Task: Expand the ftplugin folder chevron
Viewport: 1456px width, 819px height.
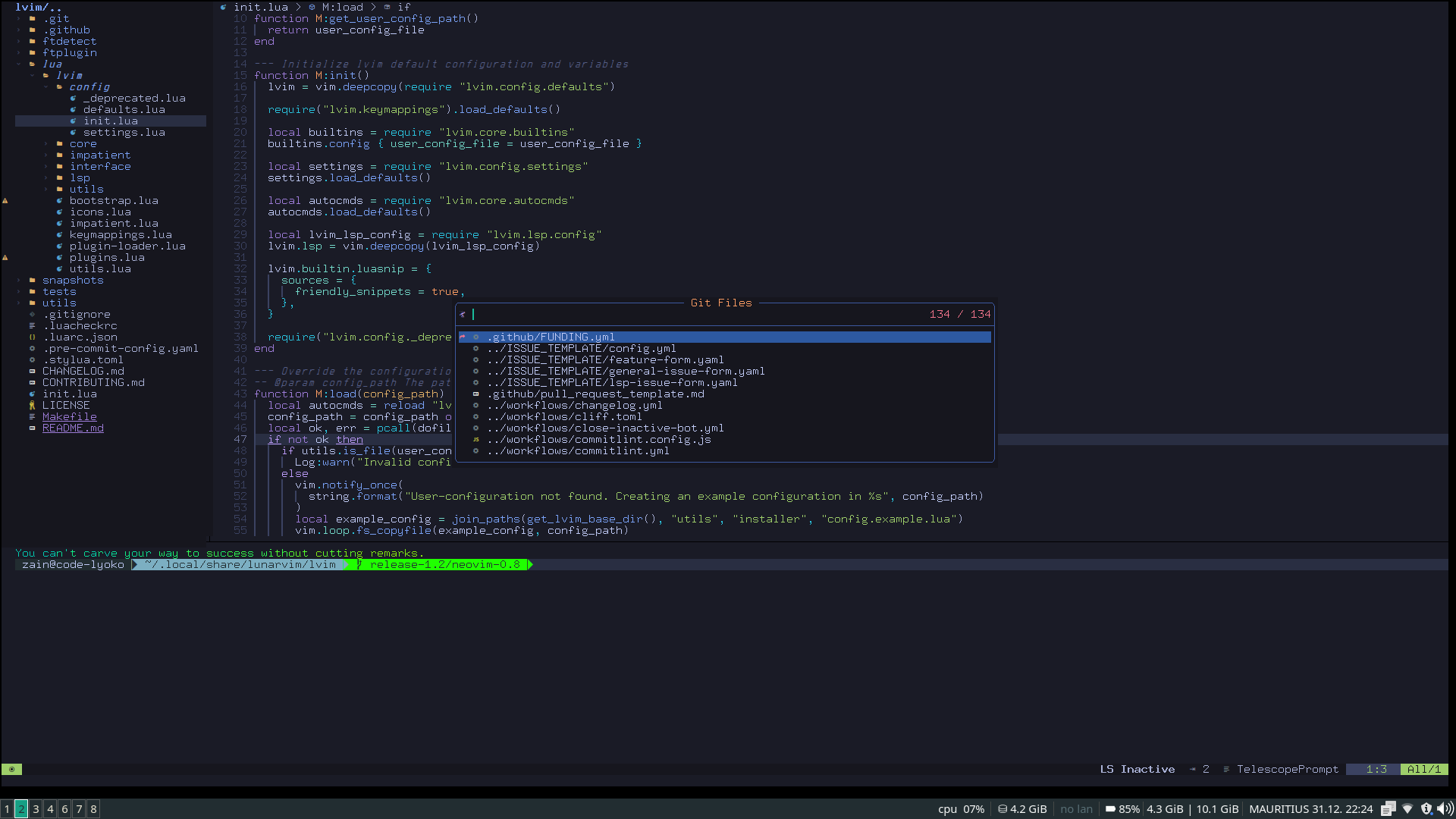Action: [18, 53]
